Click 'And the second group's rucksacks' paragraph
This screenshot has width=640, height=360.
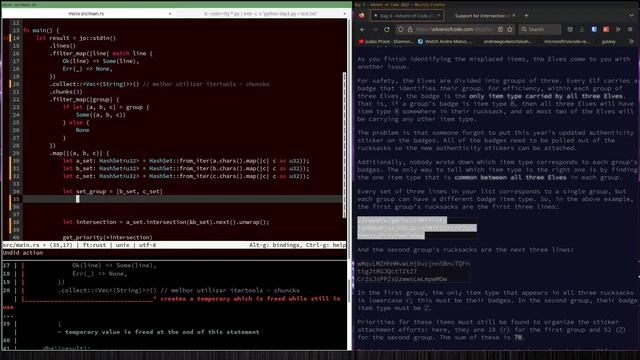point(465,249)
